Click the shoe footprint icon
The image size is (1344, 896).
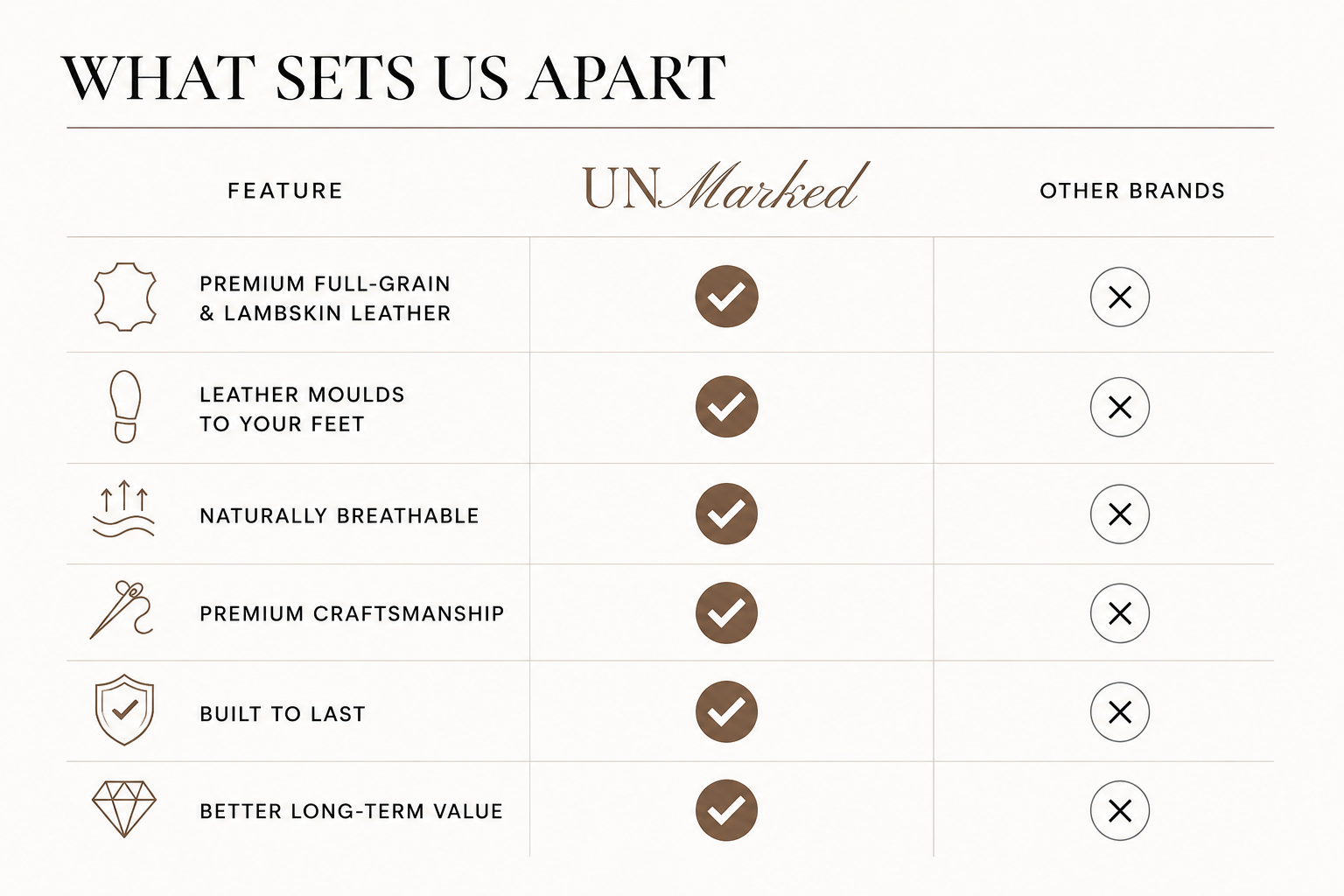point(125,407)
